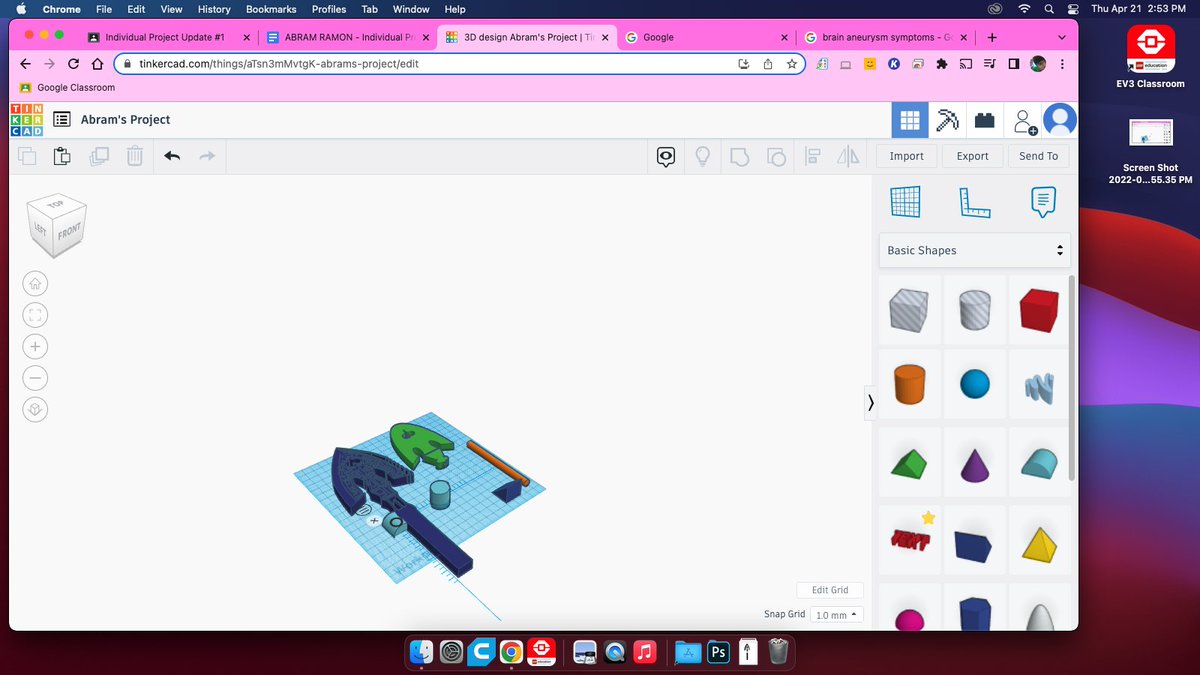1200x675 pixels.
Task: Select the teal Round Roof shape
Action: (1039, 462)
